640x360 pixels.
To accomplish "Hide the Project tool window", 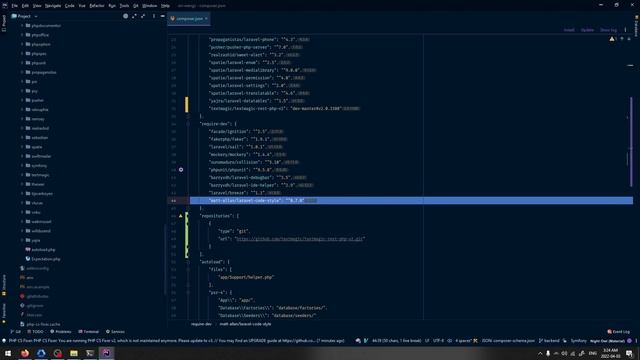I will pos(162,16).
